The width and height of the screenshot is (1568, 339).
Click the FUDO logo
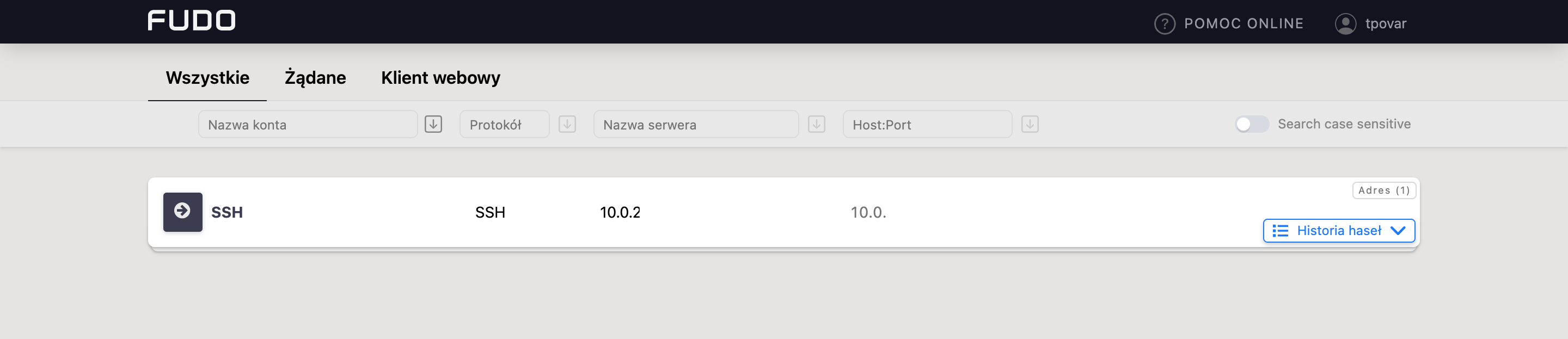[x=191, y=21]
